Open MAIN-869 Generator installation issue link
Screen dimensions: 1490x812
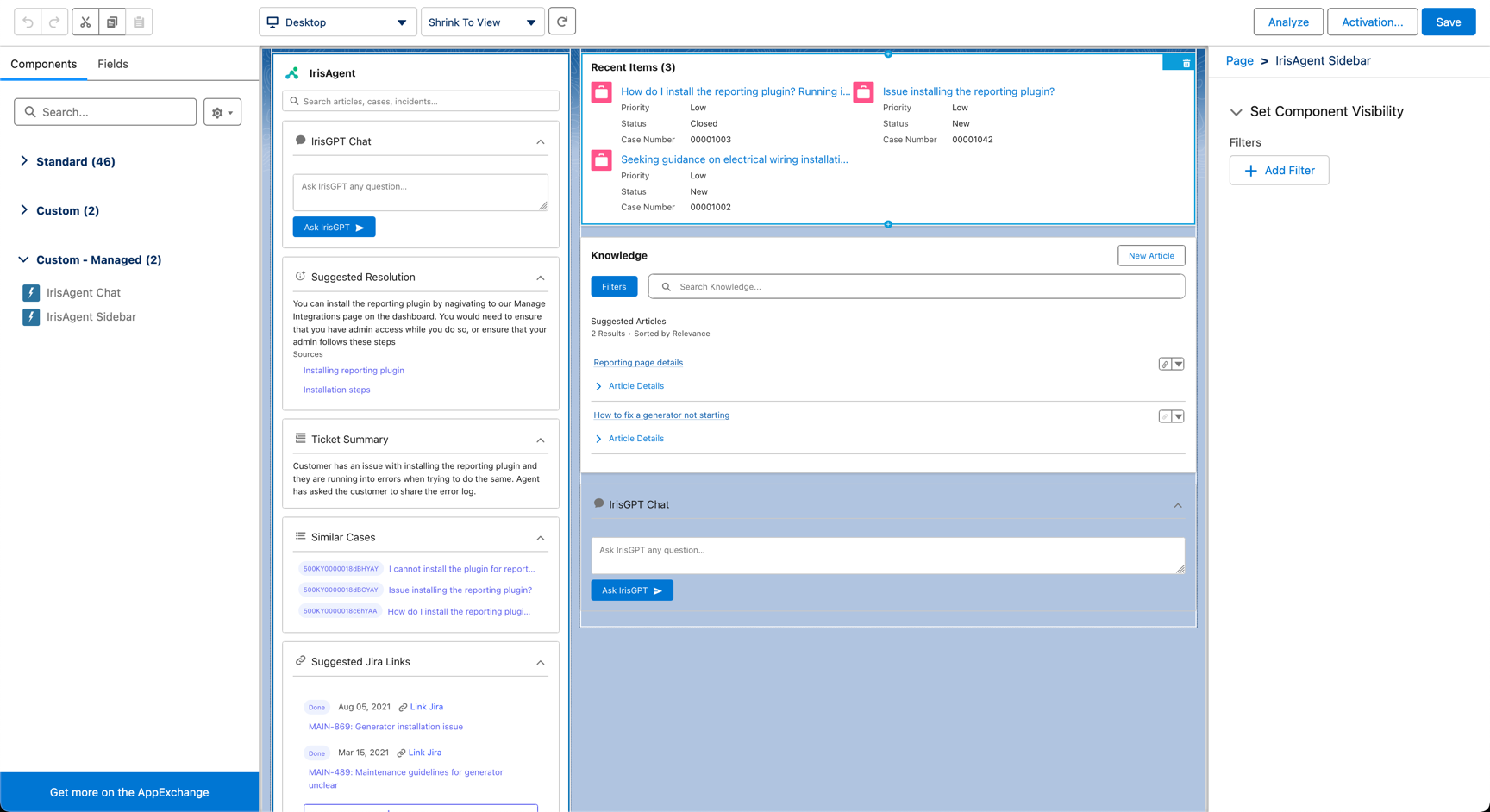(385, 727)
